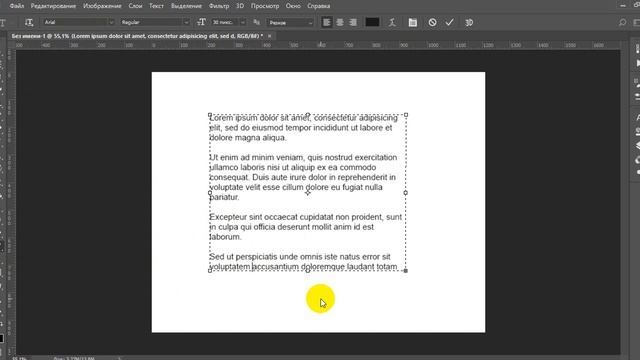Select the Без имени-1 document tab
This screenshot has height=360, width=640.
click(137, 36)
